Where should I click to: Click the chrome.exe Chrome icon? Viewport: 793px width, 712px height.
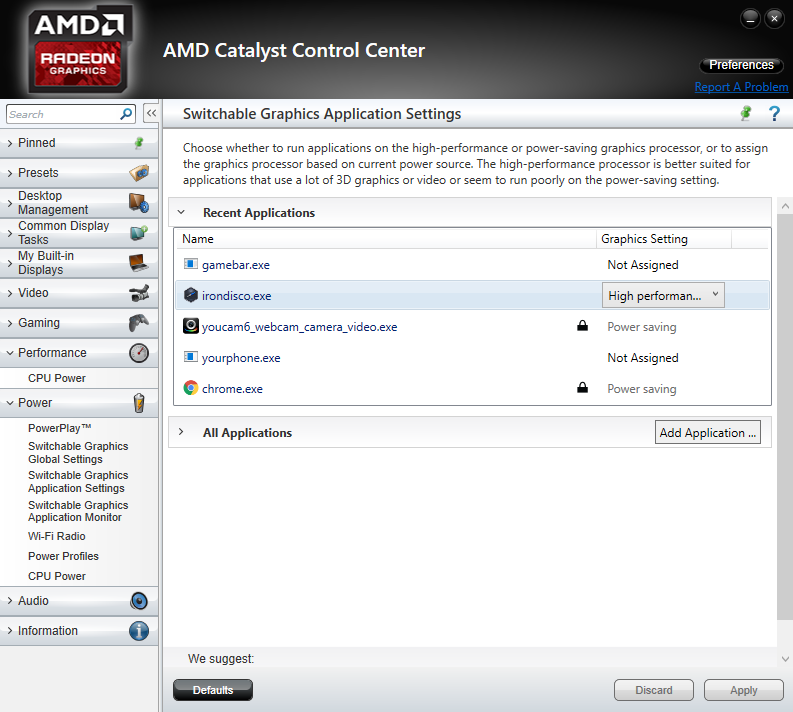191,388
